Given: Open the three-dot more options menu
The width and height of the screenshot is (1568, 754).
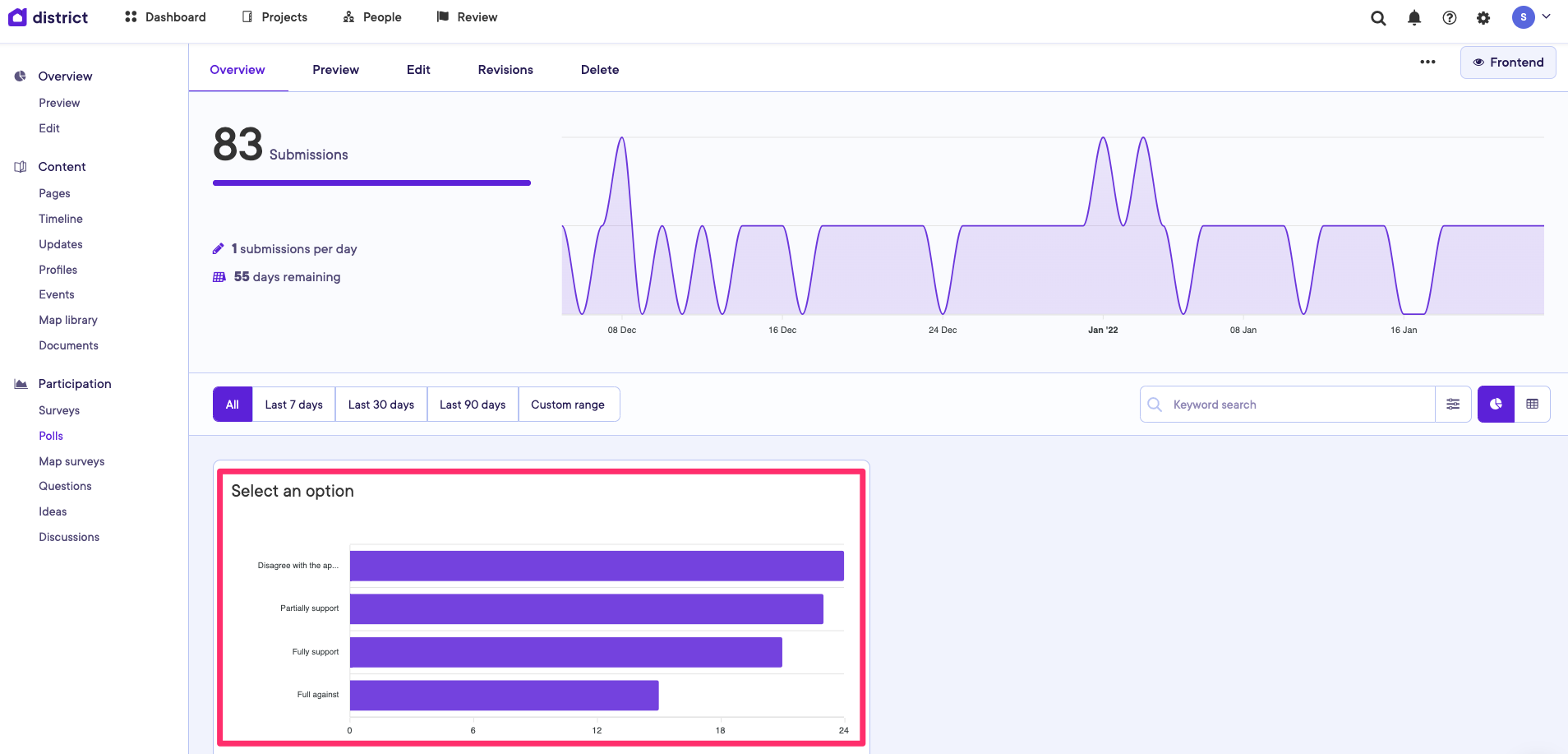Looking at the screenshot, I should coord(1427,62).
